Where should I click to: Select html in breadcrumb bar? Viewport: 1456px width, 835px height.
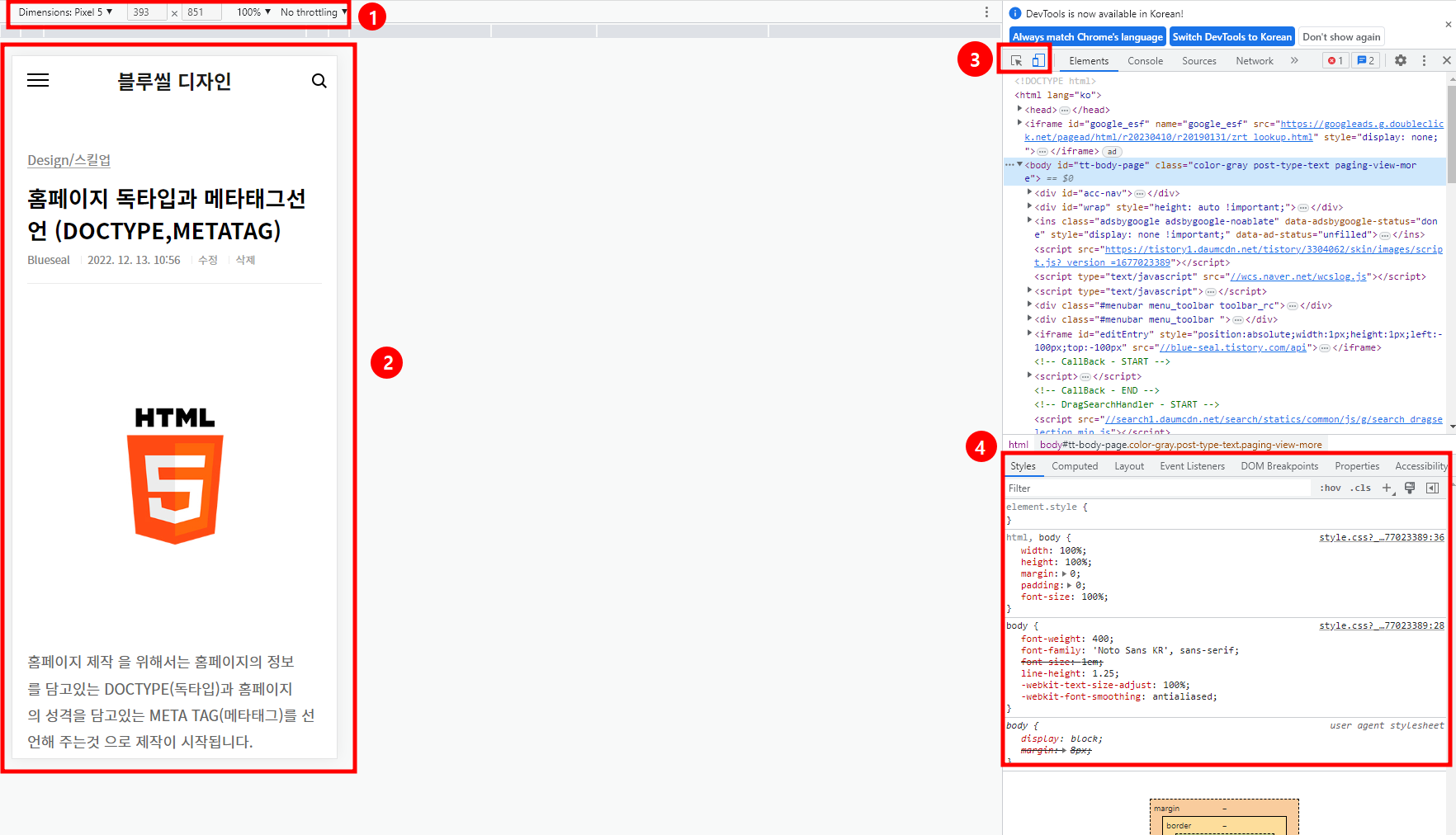tap(1019, 445)
